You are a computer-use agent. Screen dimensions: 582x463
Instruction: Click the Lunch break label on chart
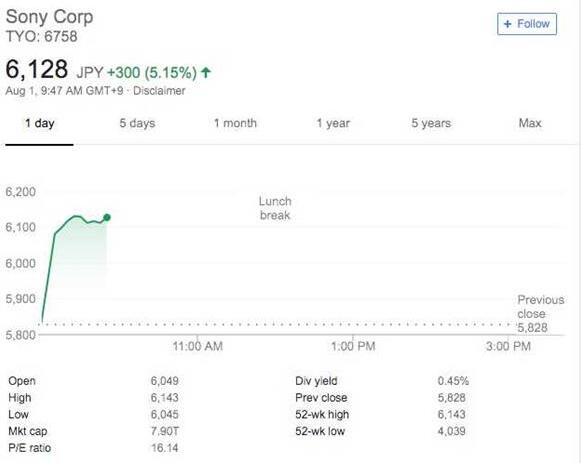275,208
